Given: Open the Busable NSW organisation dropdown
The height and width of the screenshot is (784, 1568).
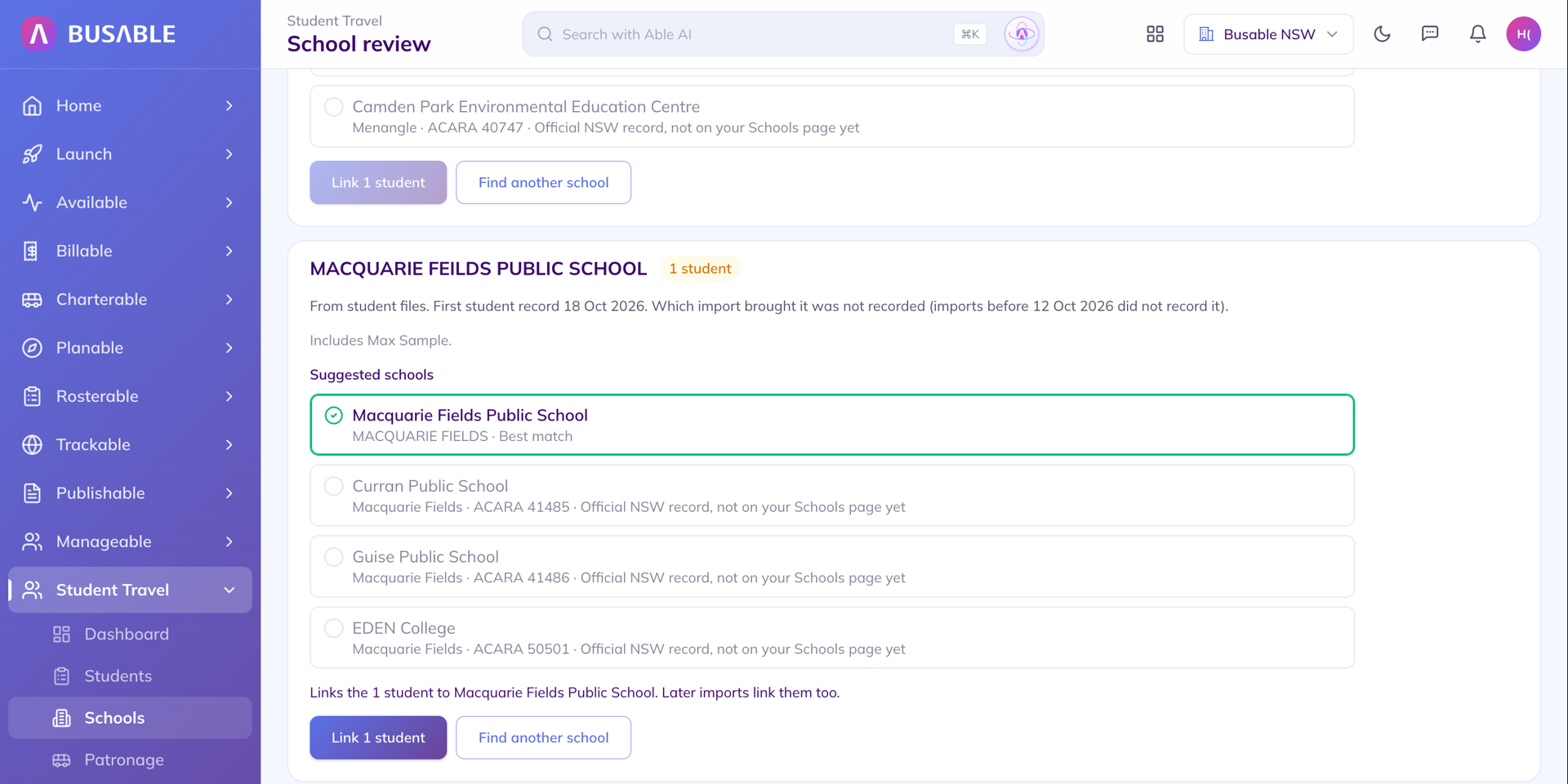Looking at the screenshot, I should click(x=1268, y=34).
